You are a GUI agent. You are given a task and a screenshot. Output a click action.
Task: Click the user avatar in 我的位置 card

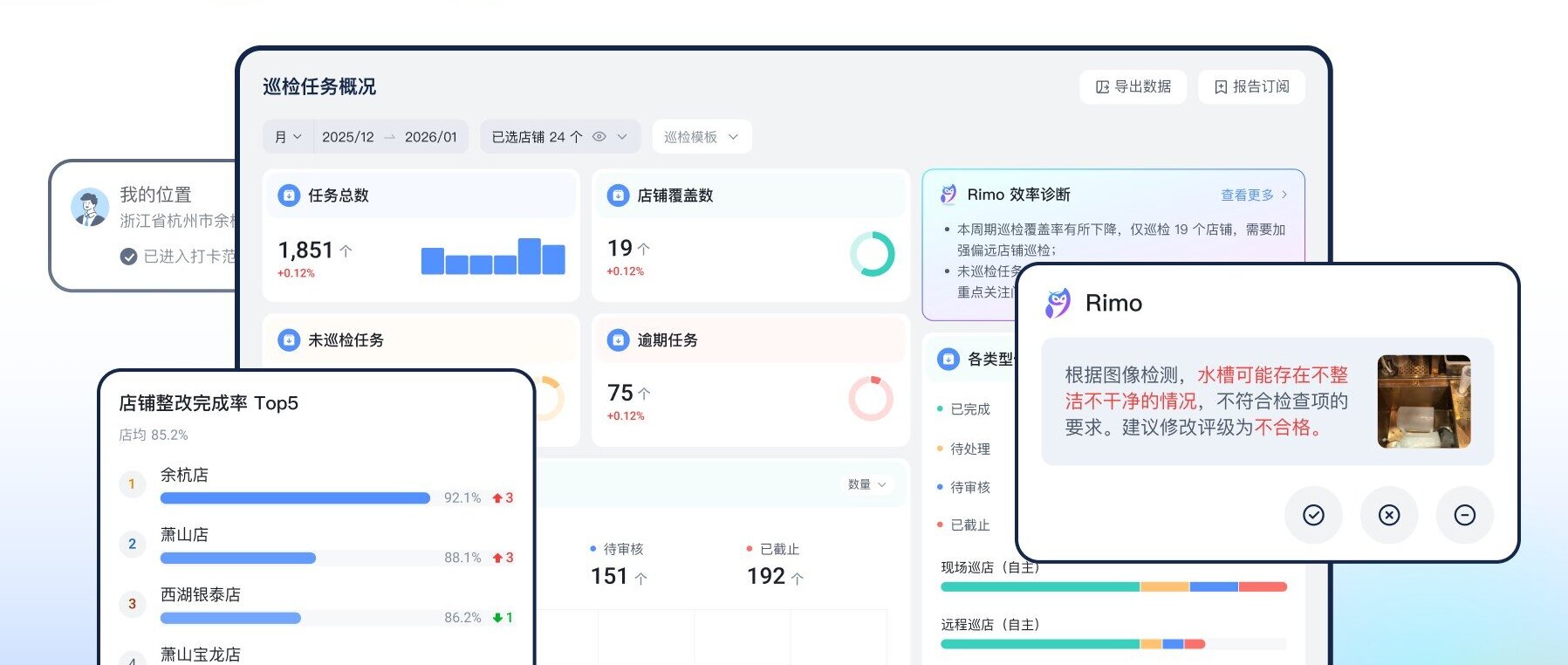click(90, 207)
